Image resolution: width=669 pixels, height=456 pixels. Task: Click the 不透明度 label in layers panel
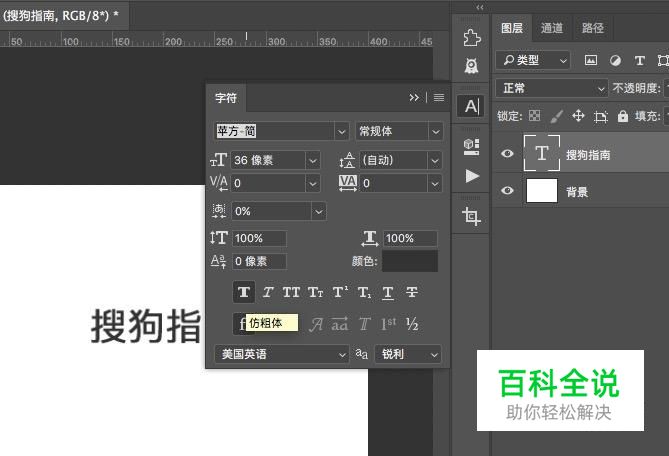pyautogui.click(x=636, y=88)
